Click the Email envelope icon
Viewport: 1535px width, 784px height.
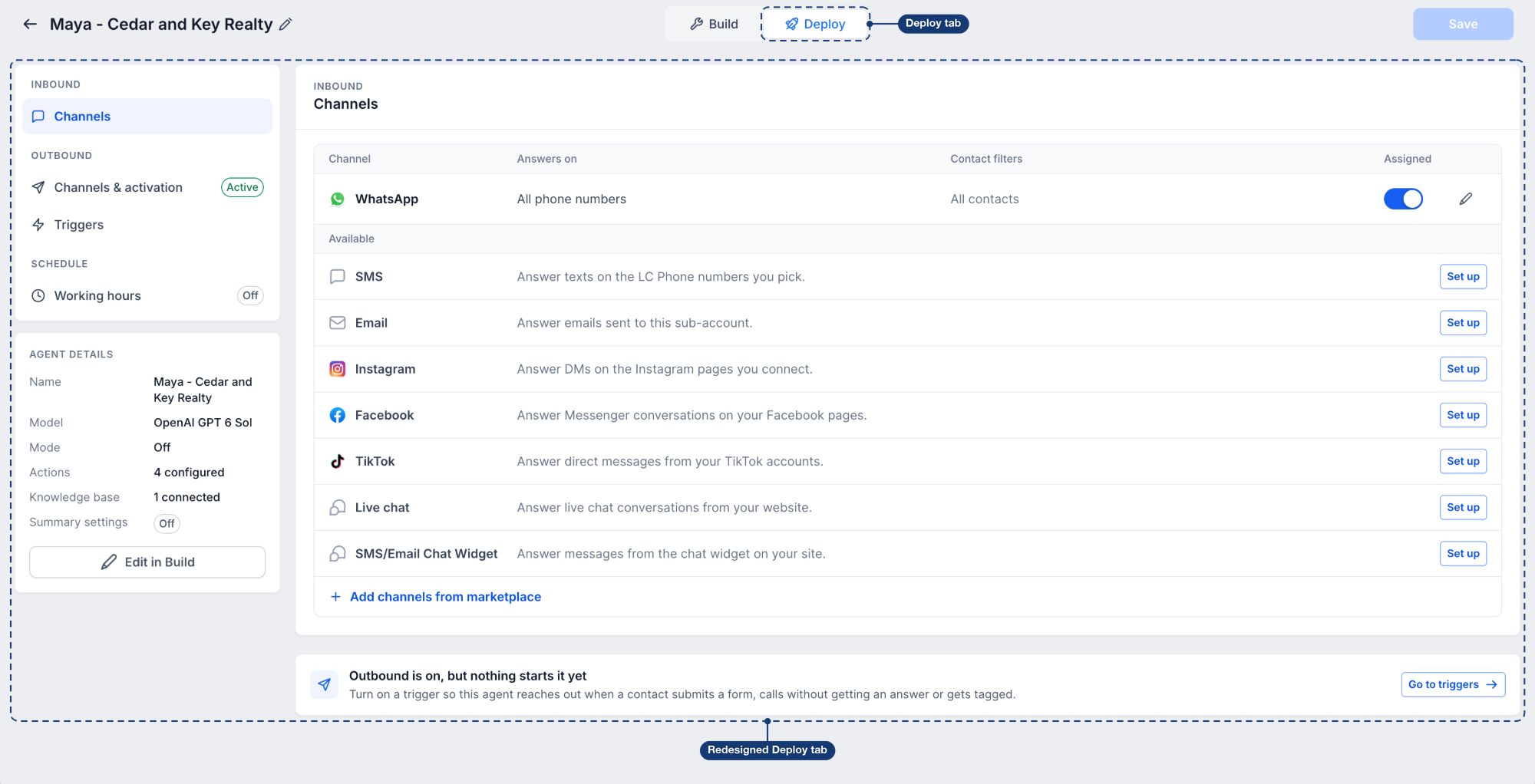point(337,323)
